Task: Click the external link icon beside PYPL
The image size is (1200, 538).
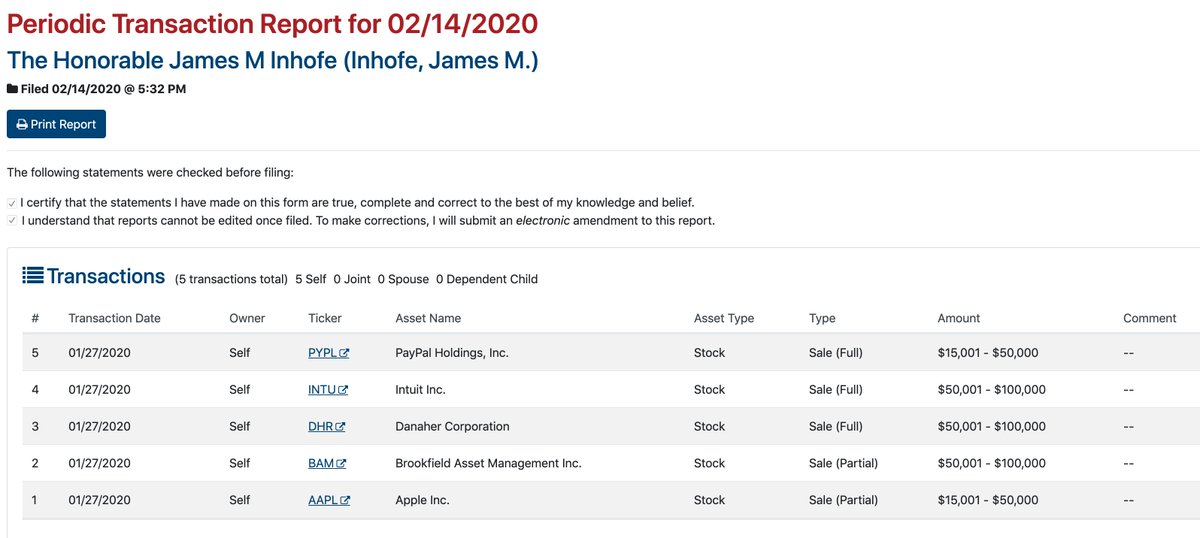Action: point(344,353)
